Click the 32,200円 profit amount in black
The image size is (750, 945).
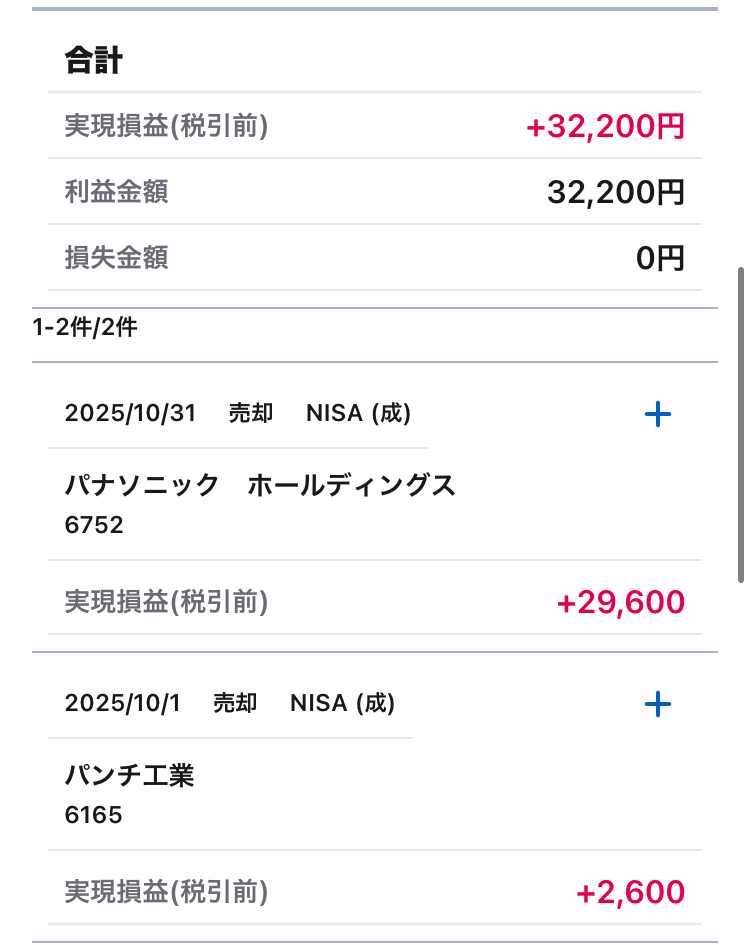pos(615,192)
